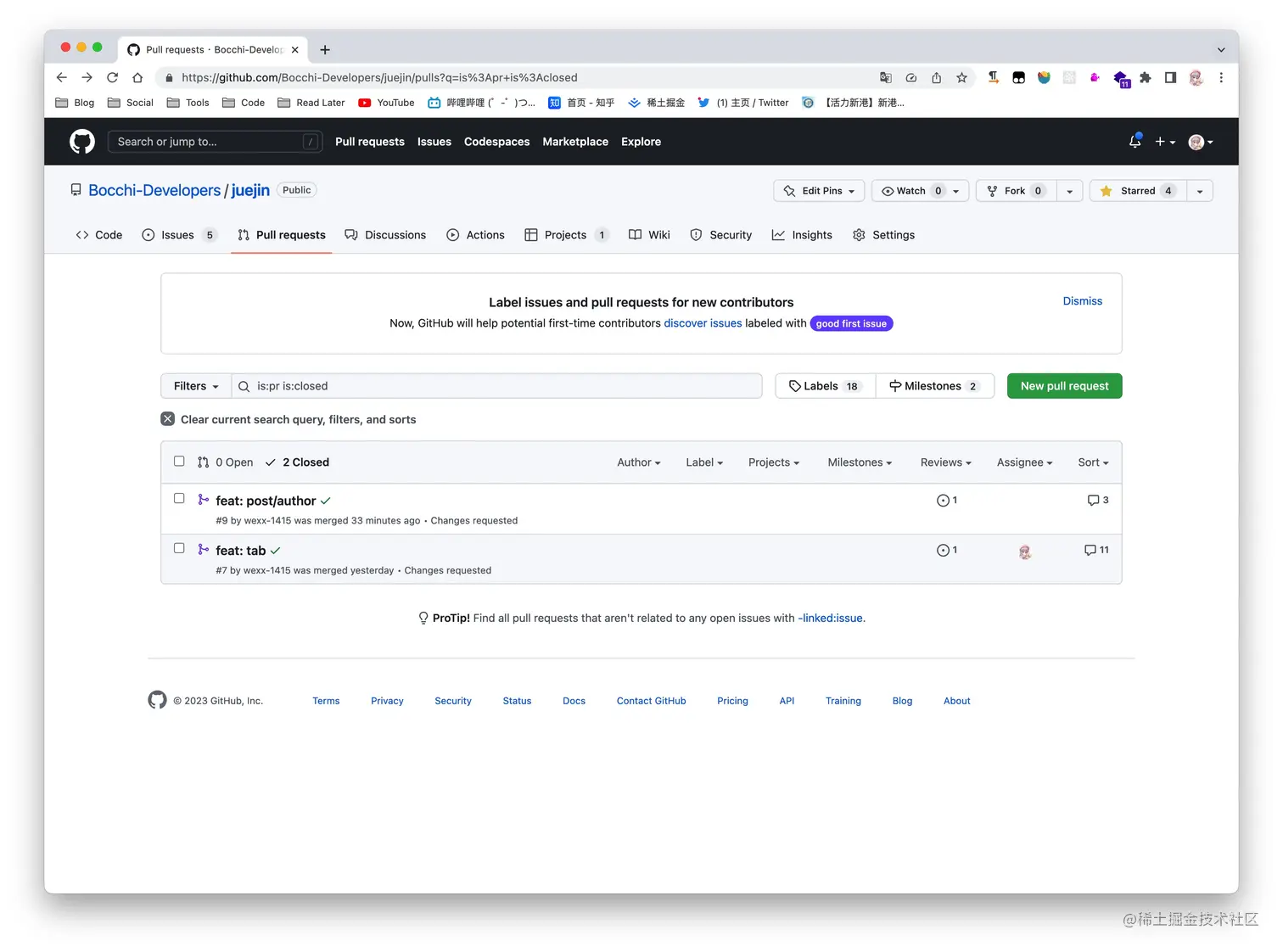Open the Actions tab
Viewport: 1283px width, 952px height.
(x=475, y=235)
